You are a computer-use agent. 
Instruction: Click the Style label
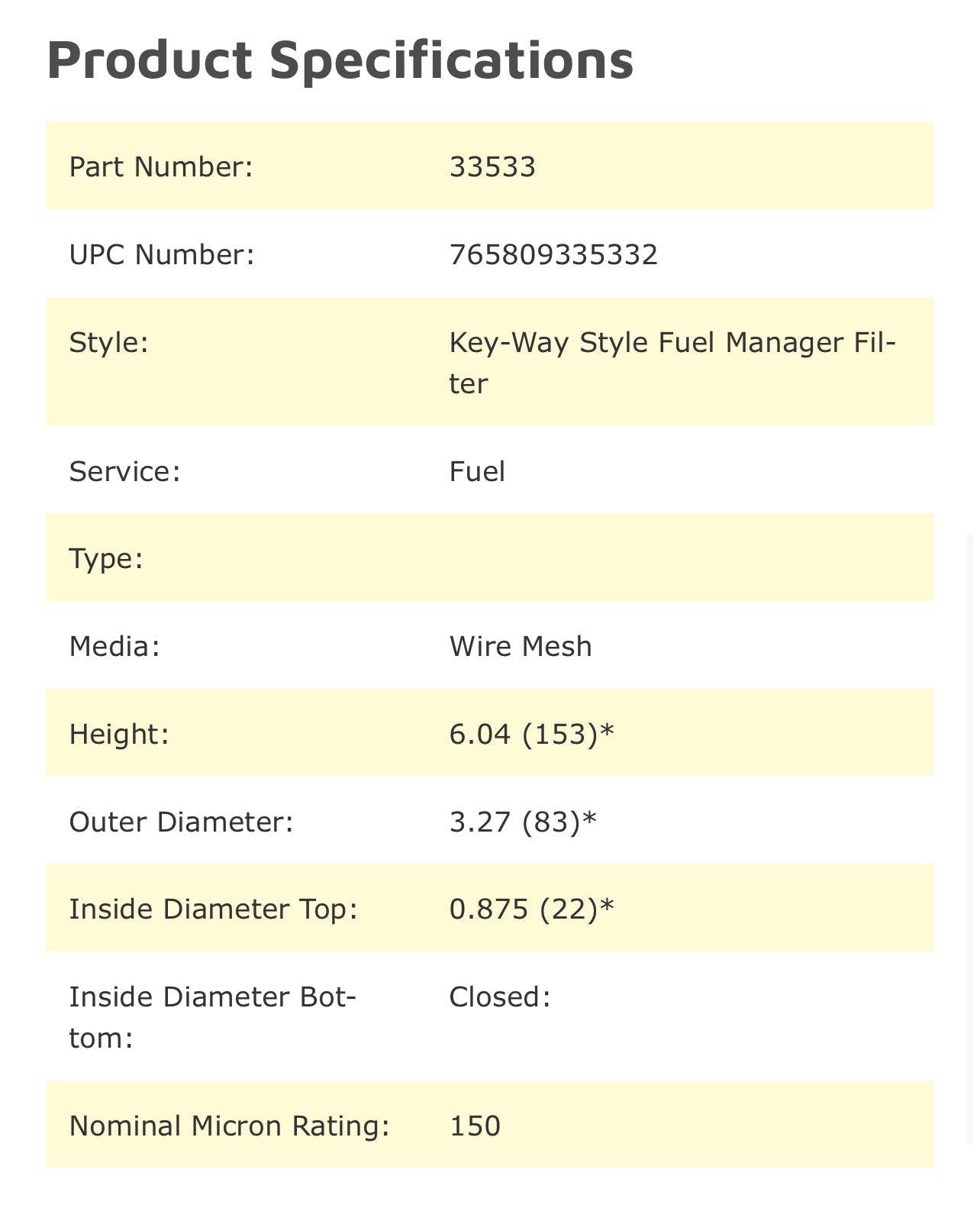(x=108, y=342)
